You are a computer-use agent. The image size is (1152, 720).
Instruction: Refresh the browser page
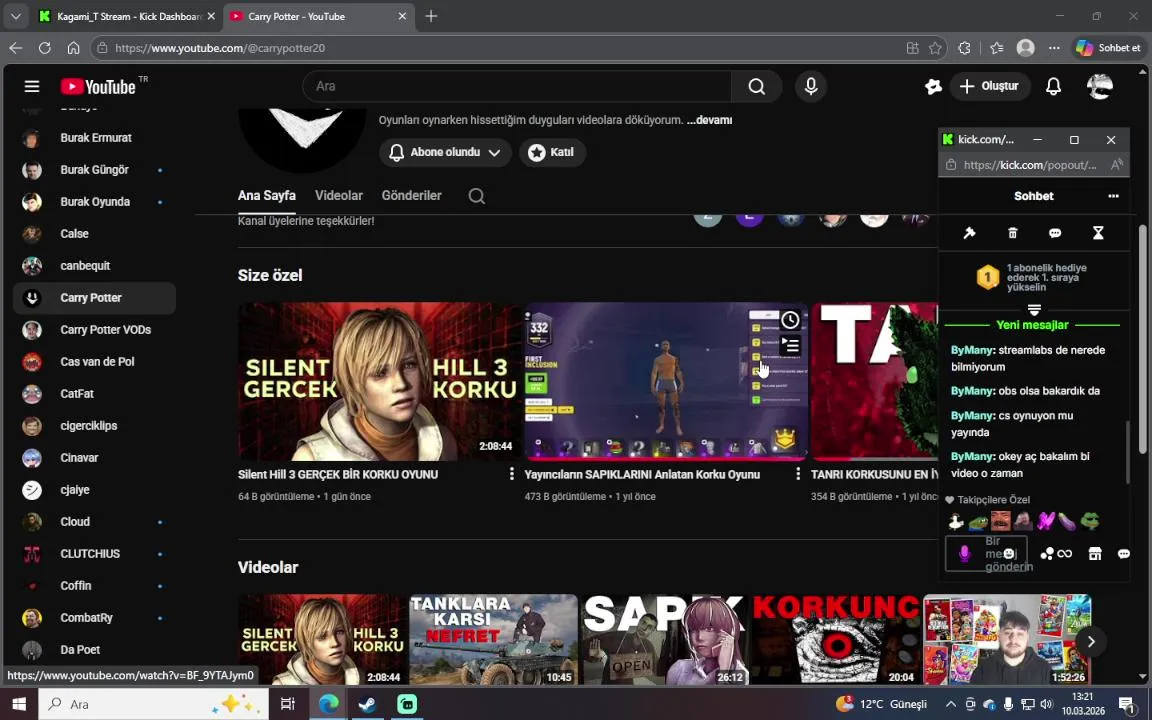pos(45,48)
